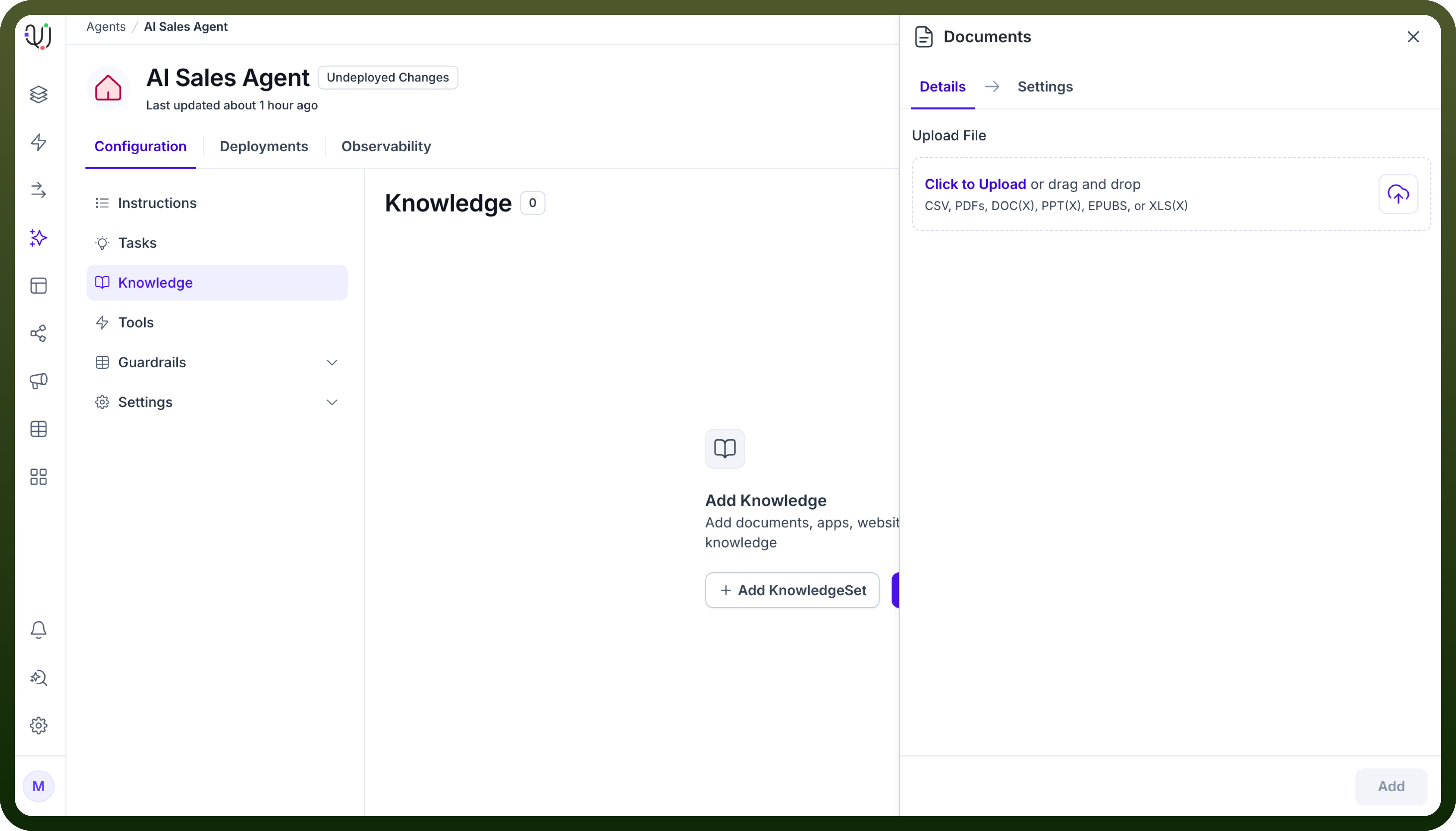Click the share nodes sidebar icon
This screenshot has height=831, width=1456.
coord(38,333)
